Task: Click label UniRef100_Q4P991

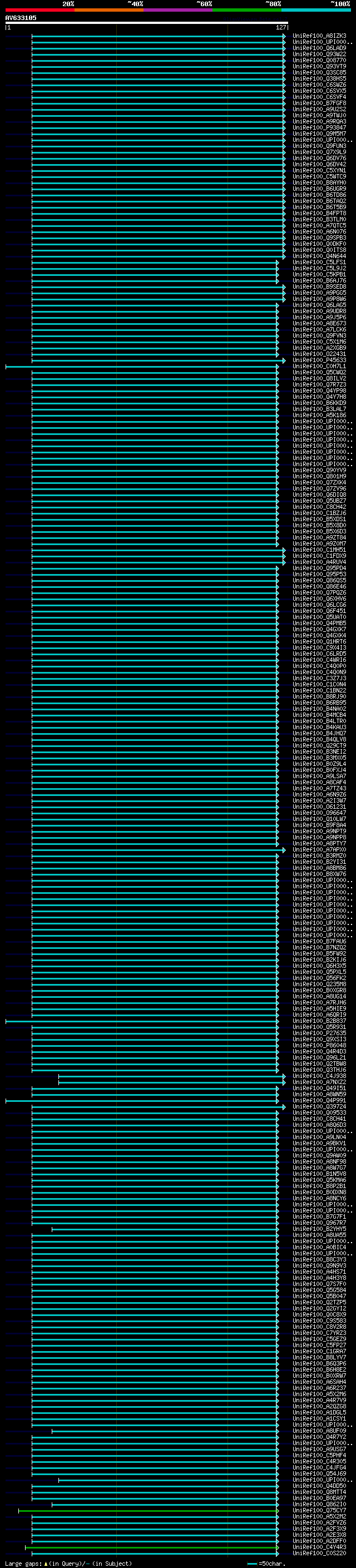Action: coord(319,1101)
